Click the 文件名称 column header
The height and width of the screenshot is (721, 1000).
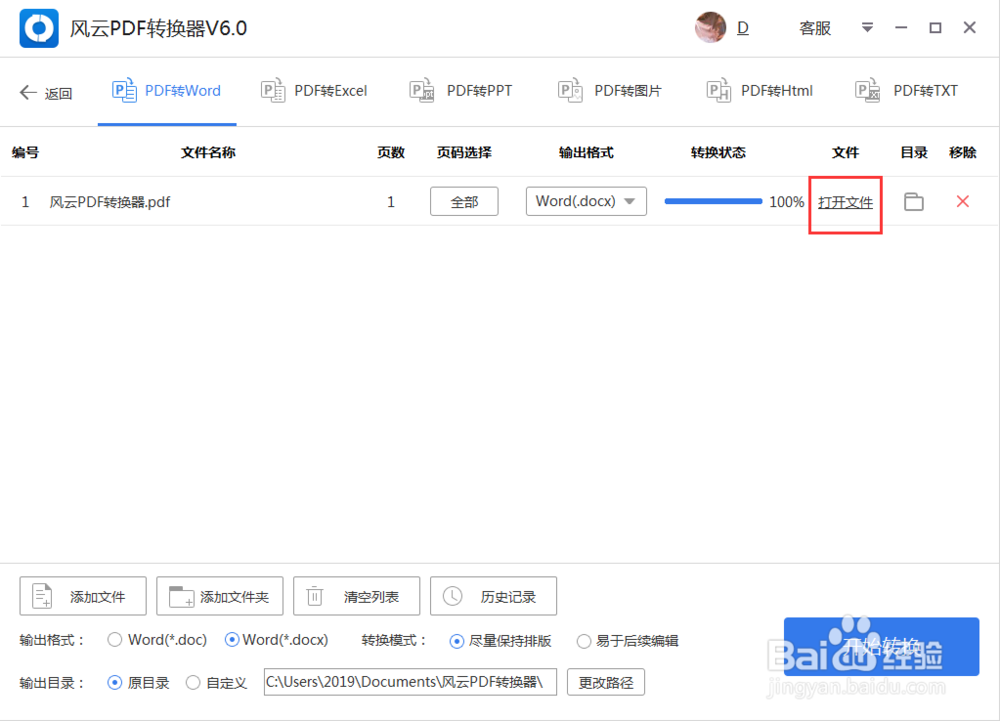pyautogui.click(x=209, y=152)
